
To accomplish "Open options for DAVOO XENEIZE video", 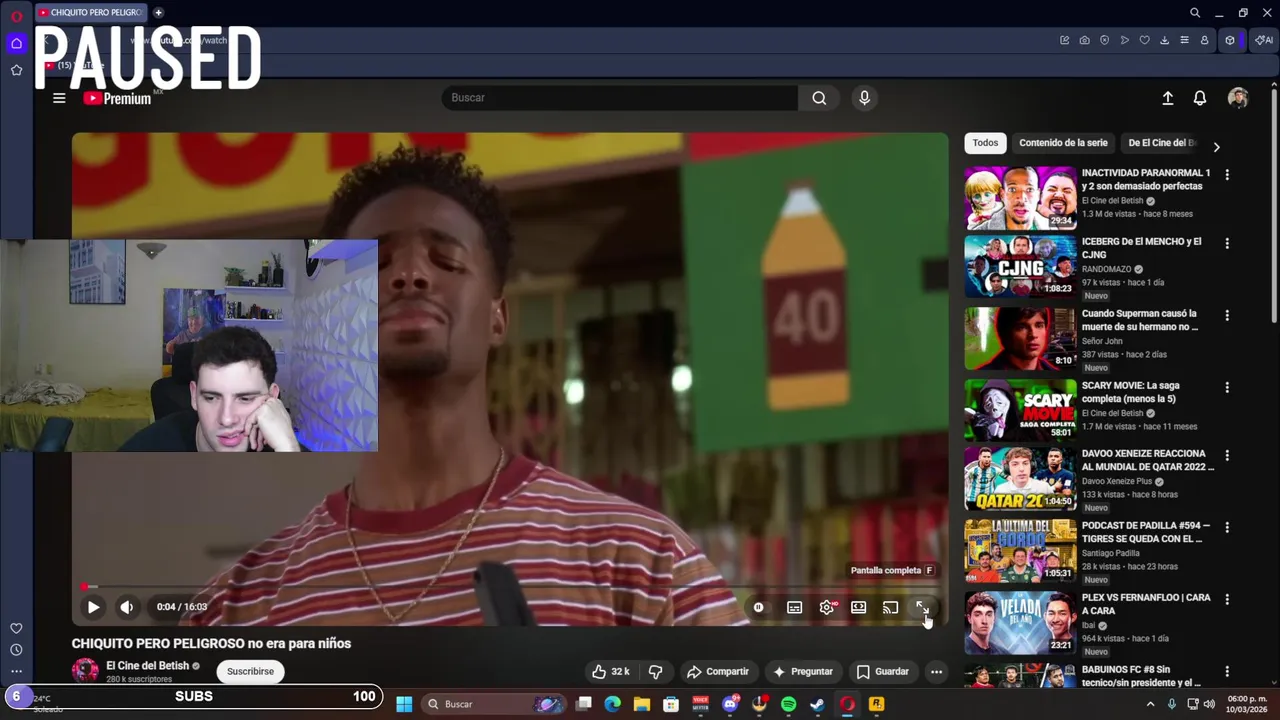I will click(x=1227, y=455).
